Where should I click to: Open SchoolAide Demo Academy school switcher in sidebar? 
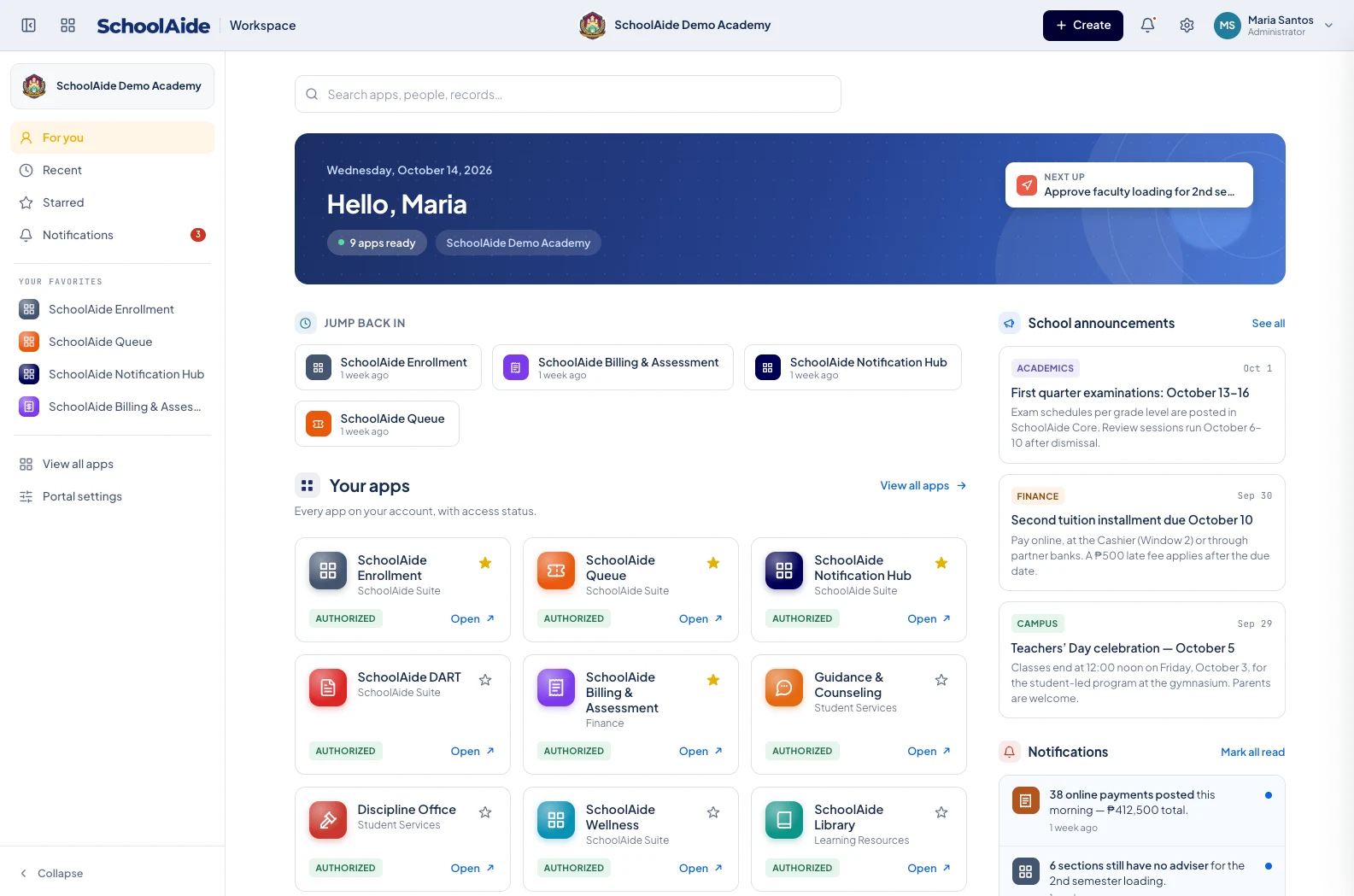pyautogui.click(x=112, y=86)
